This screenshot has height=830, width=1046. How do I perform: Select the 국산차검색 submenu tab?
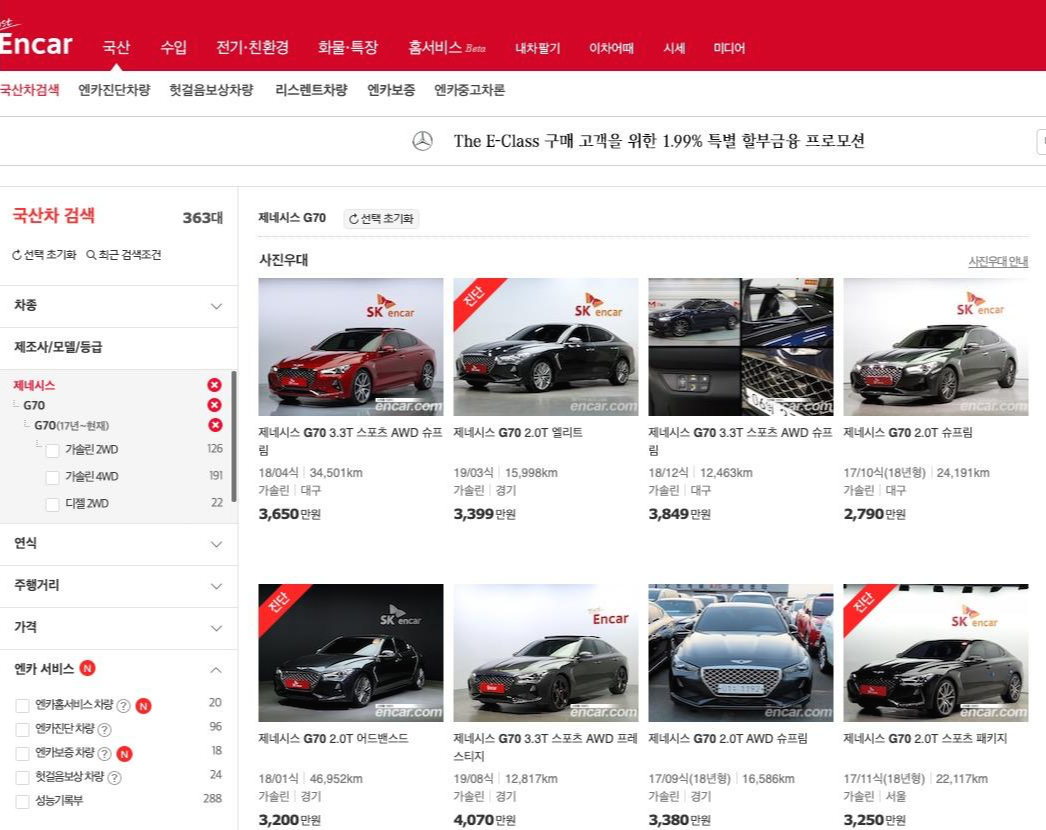click(29, 89)
